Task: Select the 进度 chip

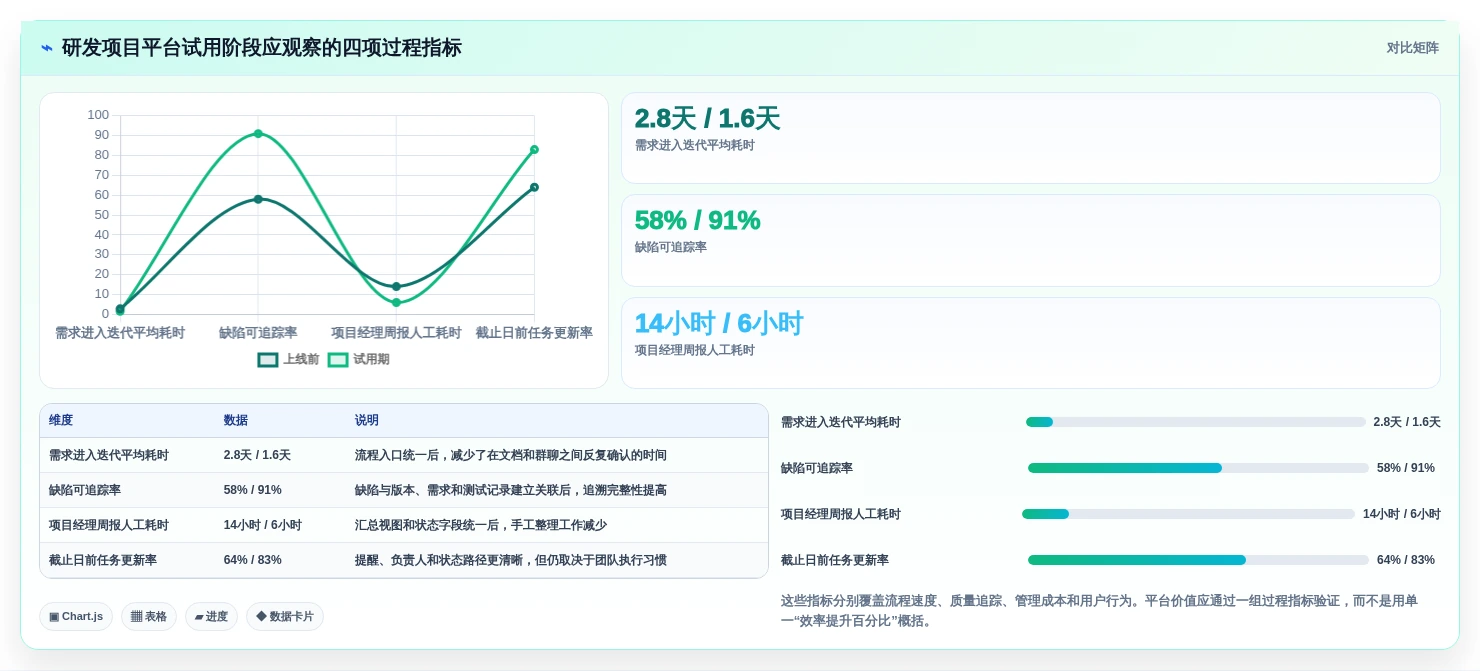Action: point(211,617)
